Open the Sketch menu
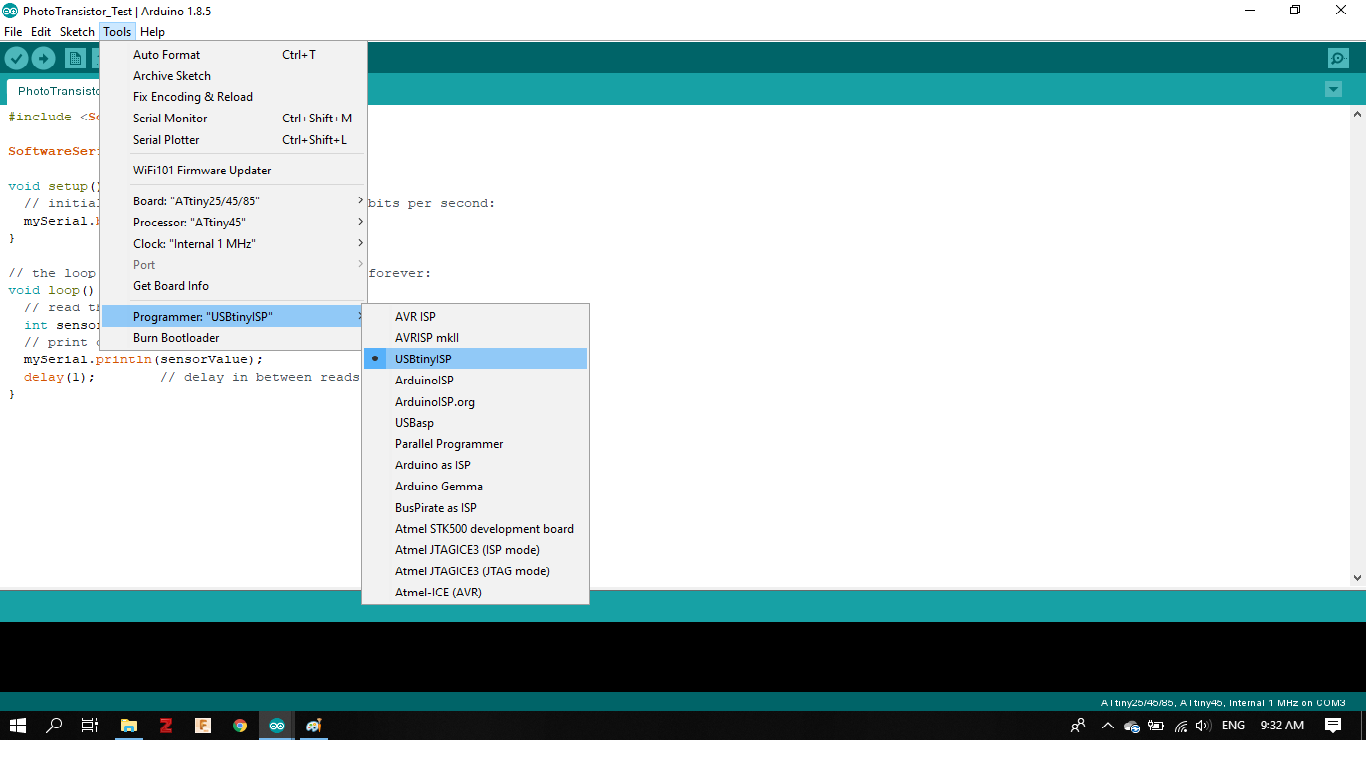The height and width of the screenshot is (768, 1366). coord(77,32)
